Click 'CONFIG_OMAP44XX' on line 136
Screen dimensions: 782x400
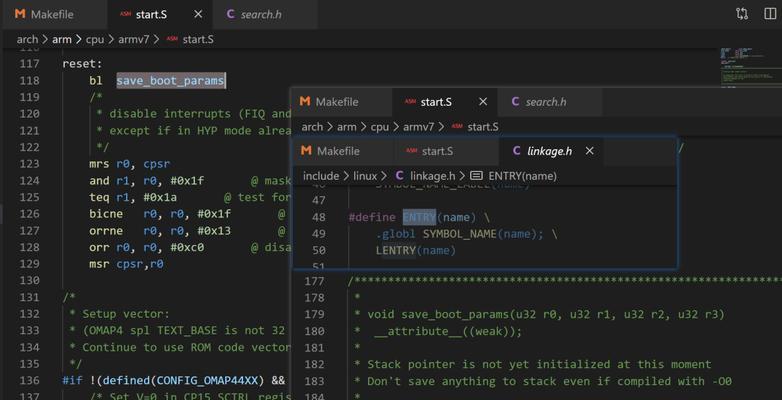tap(208, 381)
